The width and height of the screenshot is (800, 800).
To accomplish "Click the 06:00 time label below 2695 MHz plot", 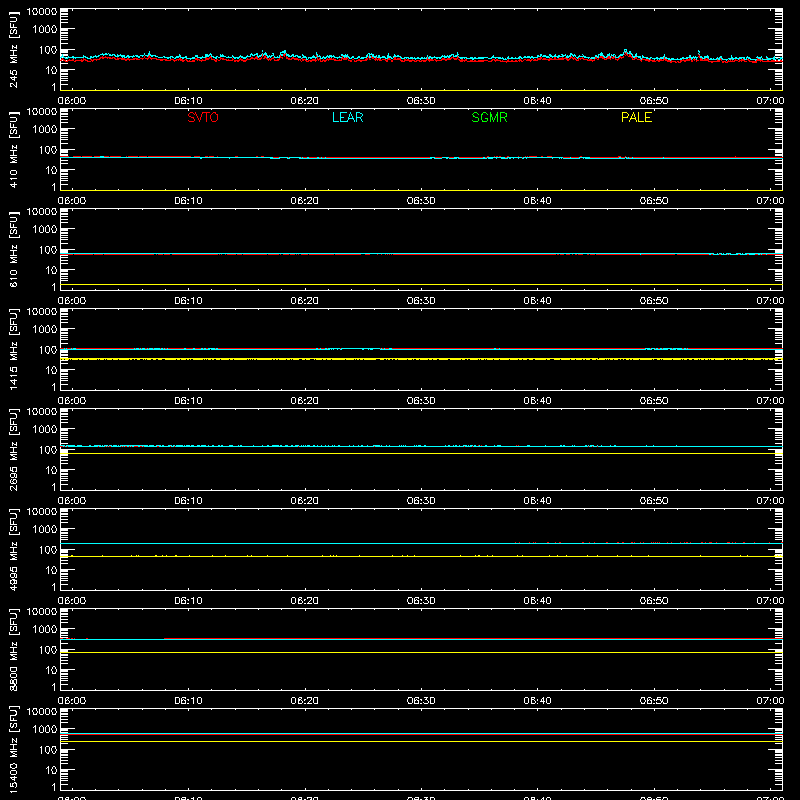I will click(x=72, y=501).
